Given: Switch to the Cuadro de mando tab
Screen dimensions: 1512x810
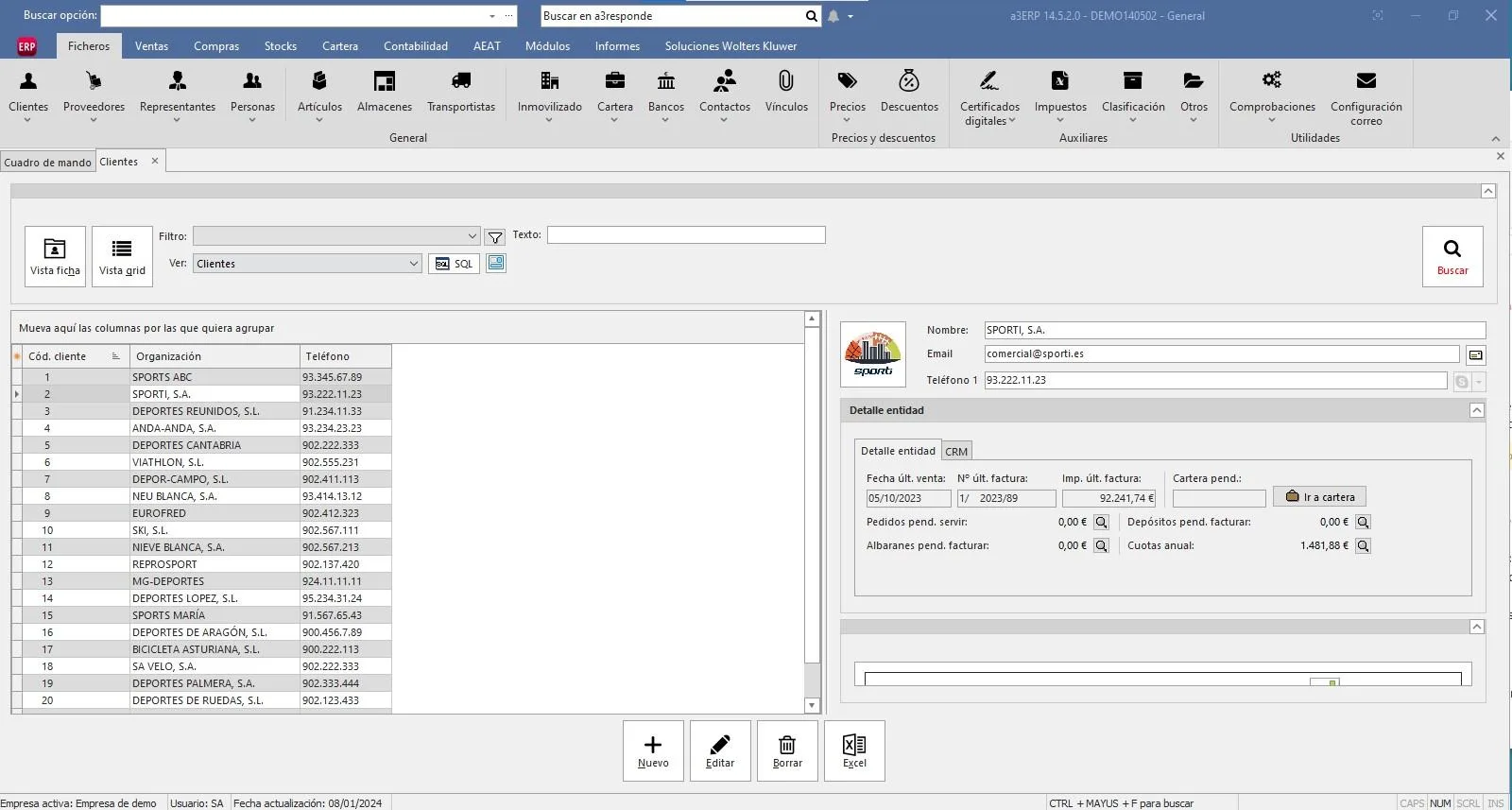Looking at the screenshot, I should (x=47, y=163).
